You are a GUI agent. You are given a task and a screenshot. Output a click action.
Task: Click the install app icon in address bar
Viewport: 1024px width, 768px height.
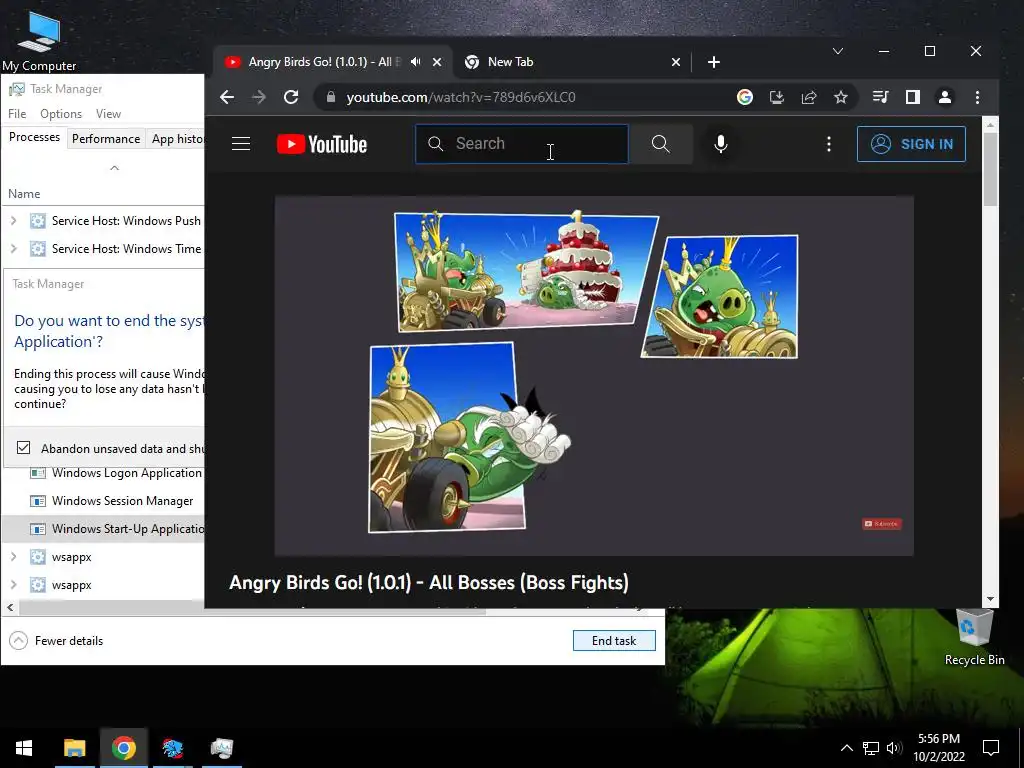[776, 97]
